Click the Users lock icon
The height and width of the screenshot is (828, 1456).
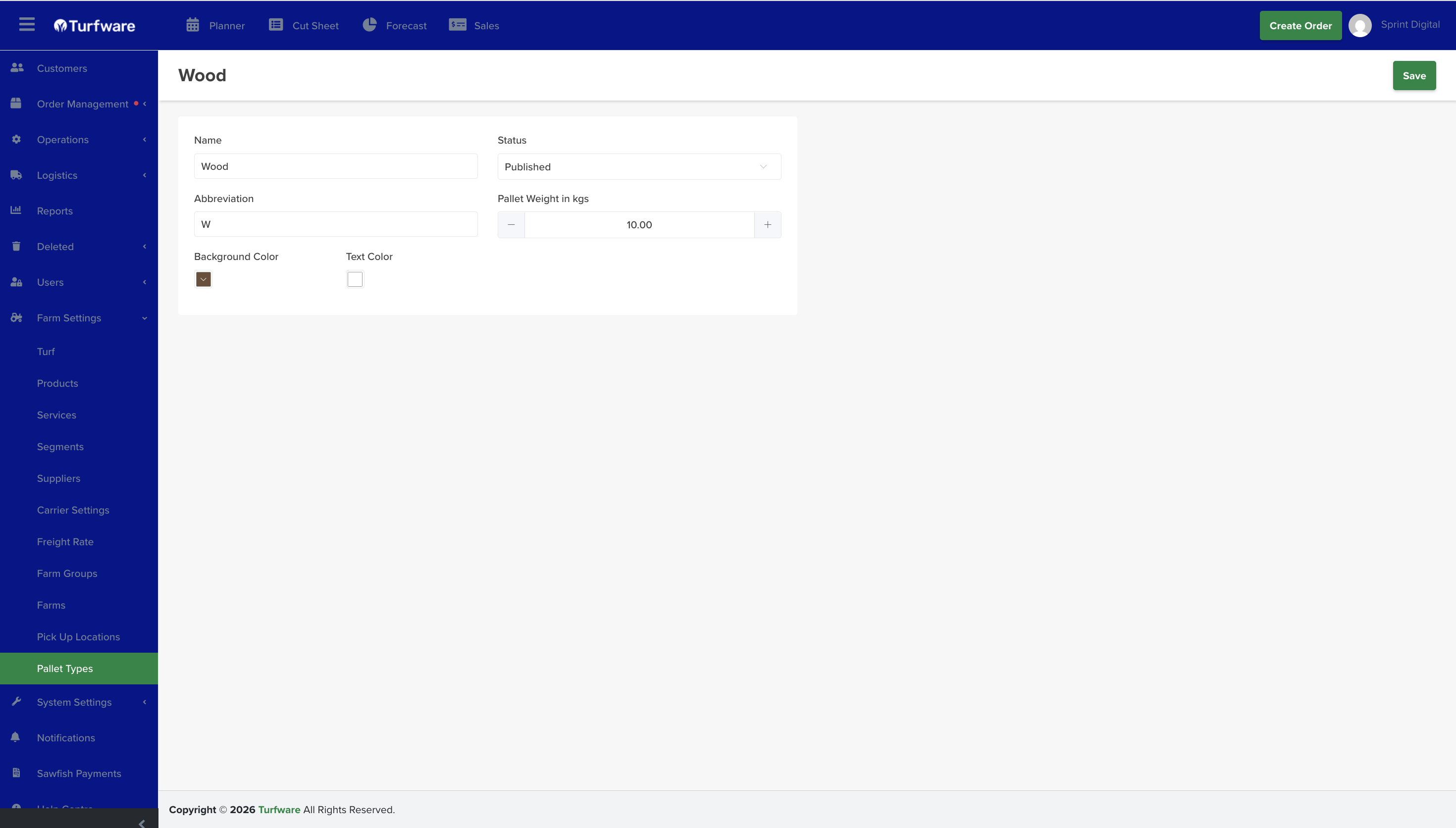[16, 282]
